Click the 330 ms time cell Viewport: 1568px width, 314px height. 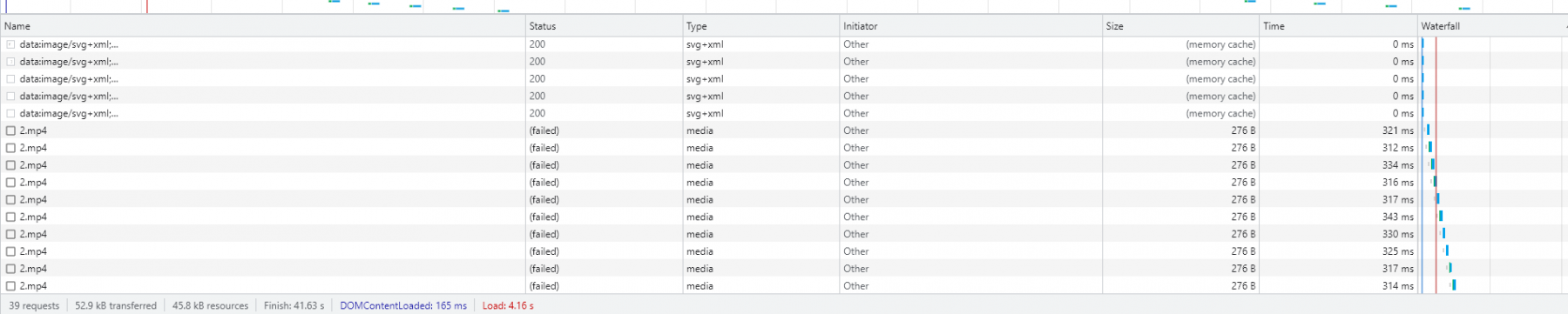pos(1397,234)
